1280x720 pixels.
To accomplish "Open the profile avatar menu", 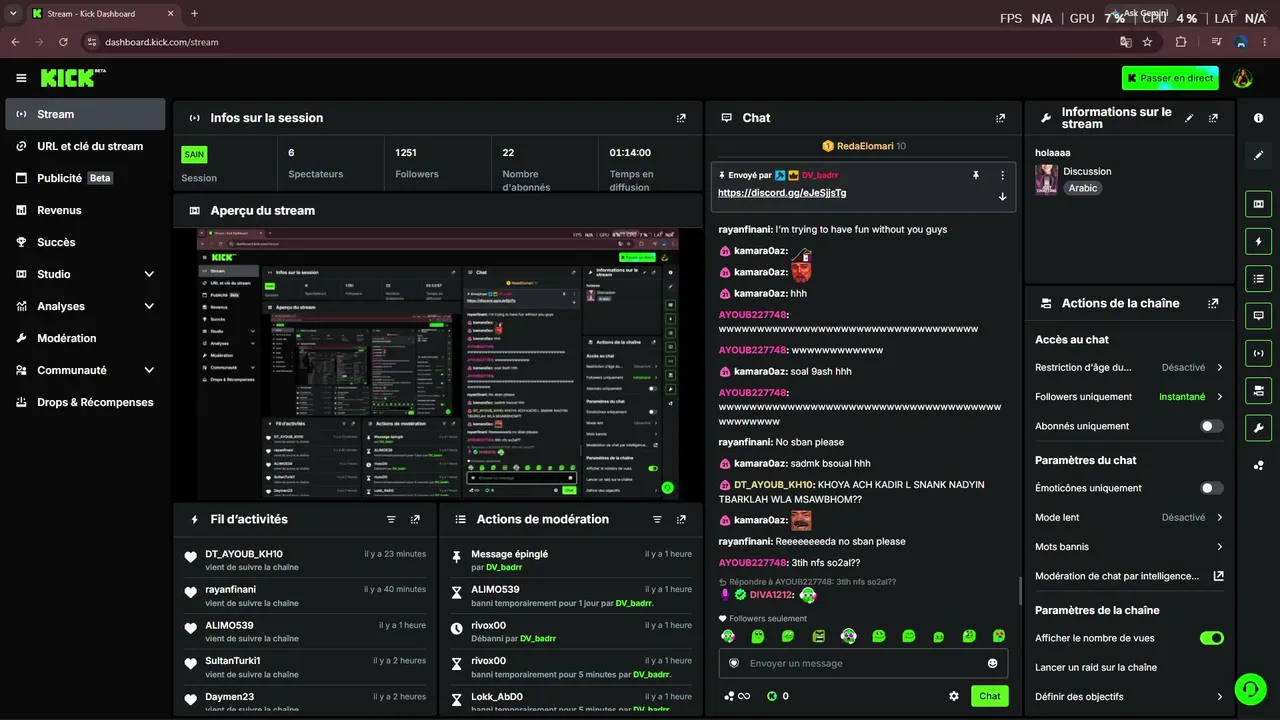I will pos(1243,78).
